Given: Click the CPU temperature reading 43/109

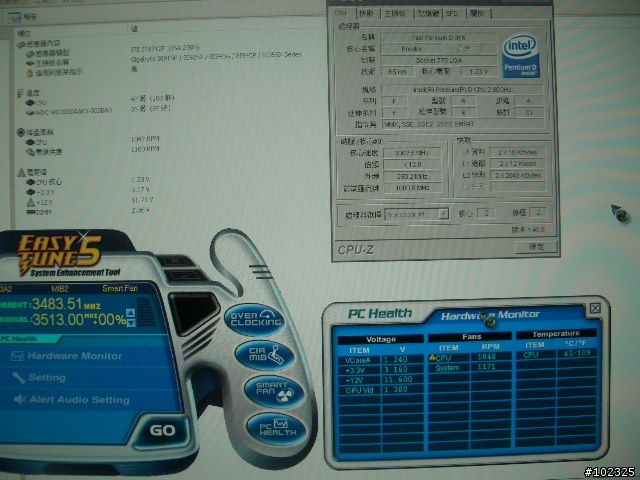Looking at the screenshot, I should point(577,353).
